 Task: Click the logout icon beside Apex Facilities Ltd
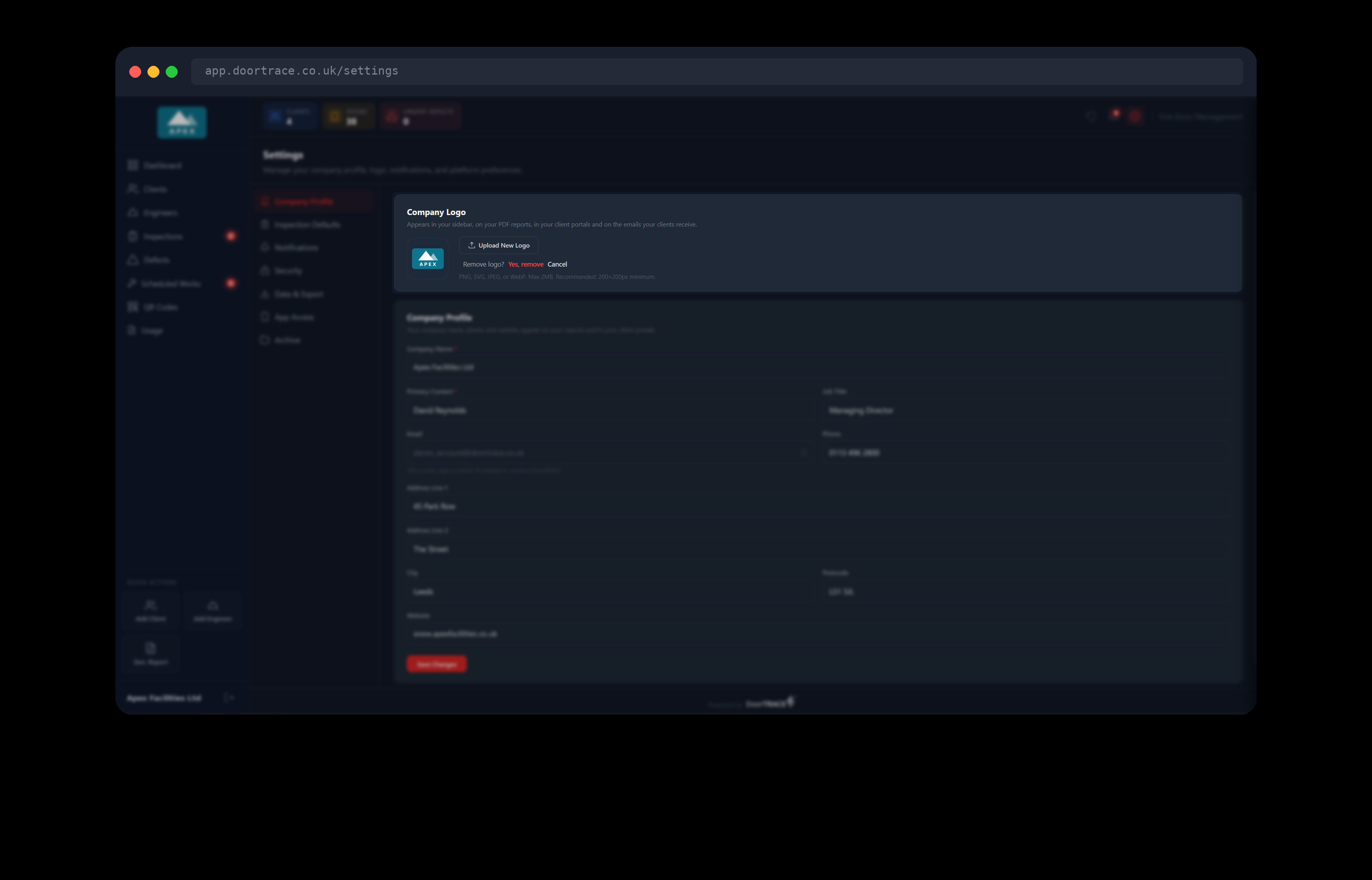[229, 698]
